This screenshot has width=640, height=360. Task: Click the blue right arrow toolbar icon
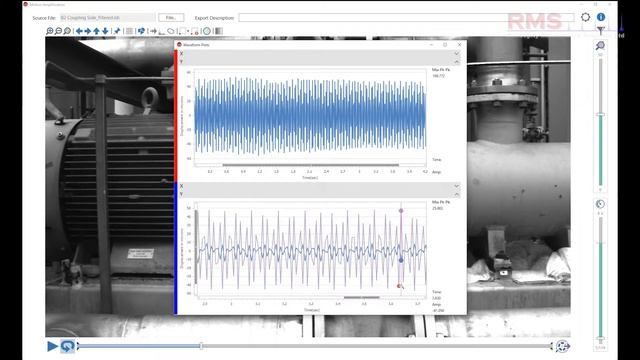88,31
